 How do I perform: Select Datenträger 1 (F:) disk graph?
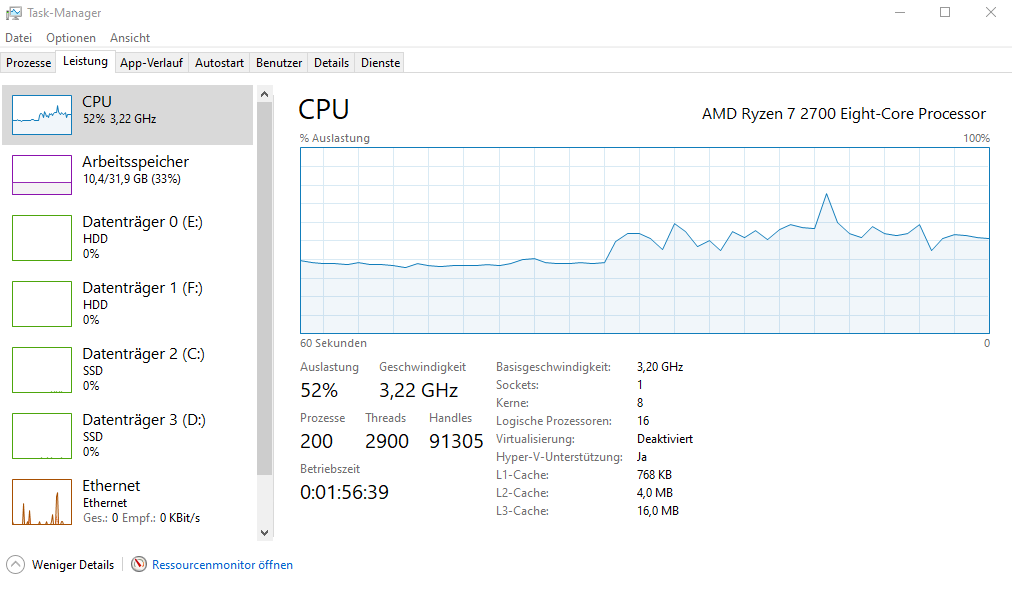42,303
